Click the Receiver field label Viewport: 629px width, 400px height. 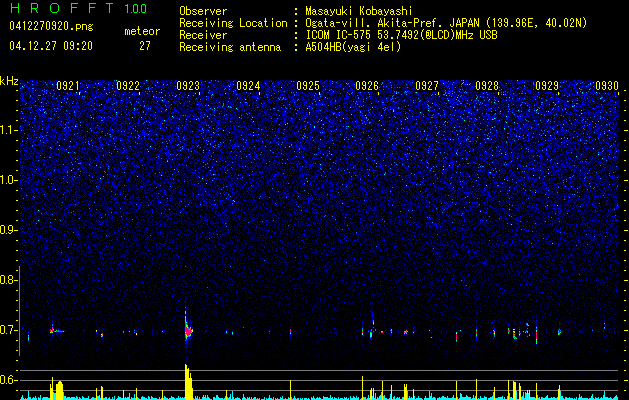tap(203, 35)
